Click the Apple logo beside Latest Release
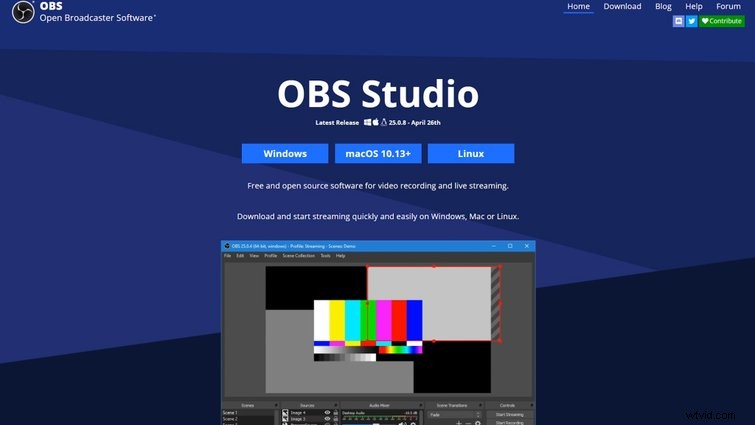Screen dimensions: 755x425 [x=376, y=122]
